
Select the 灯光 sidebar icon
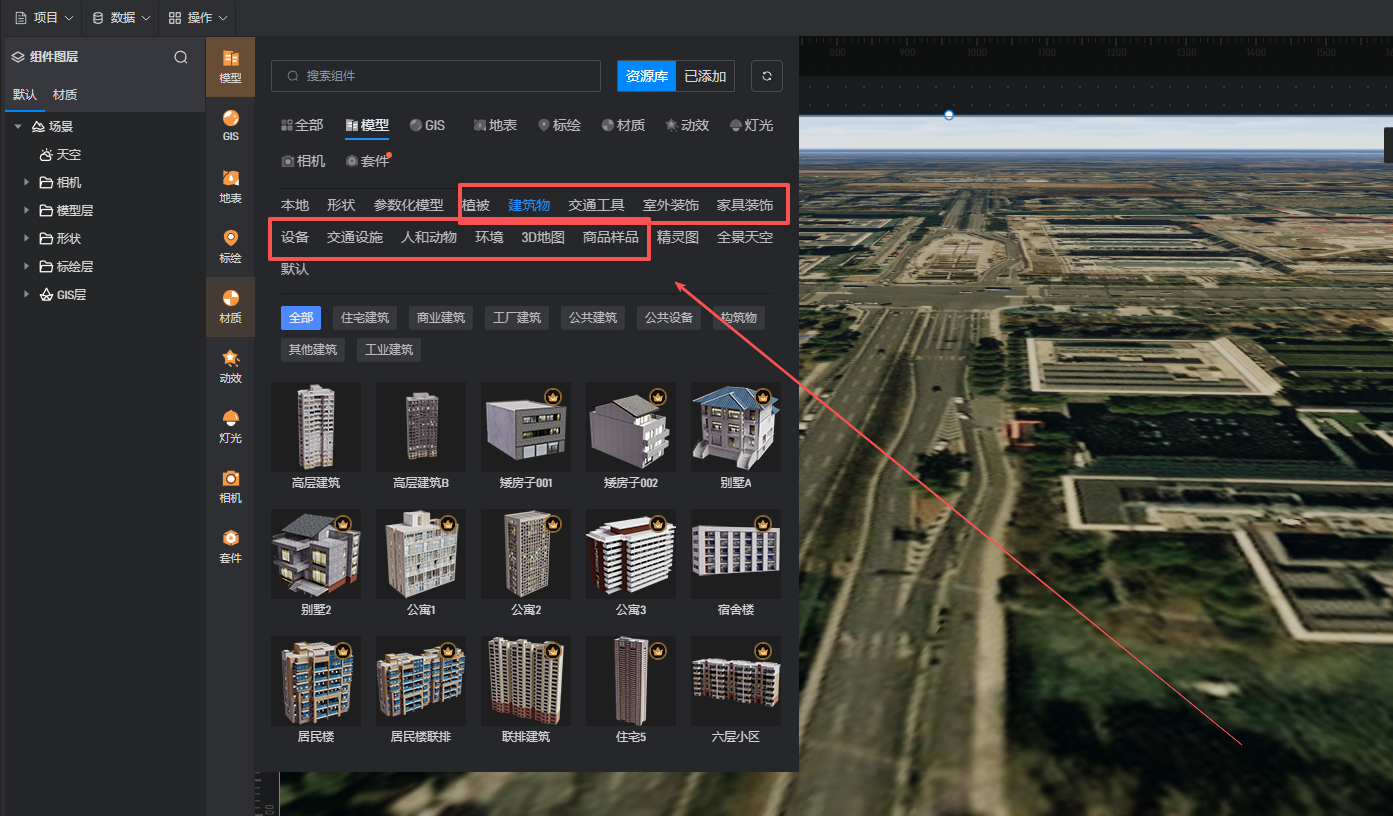tap(230, 426)
